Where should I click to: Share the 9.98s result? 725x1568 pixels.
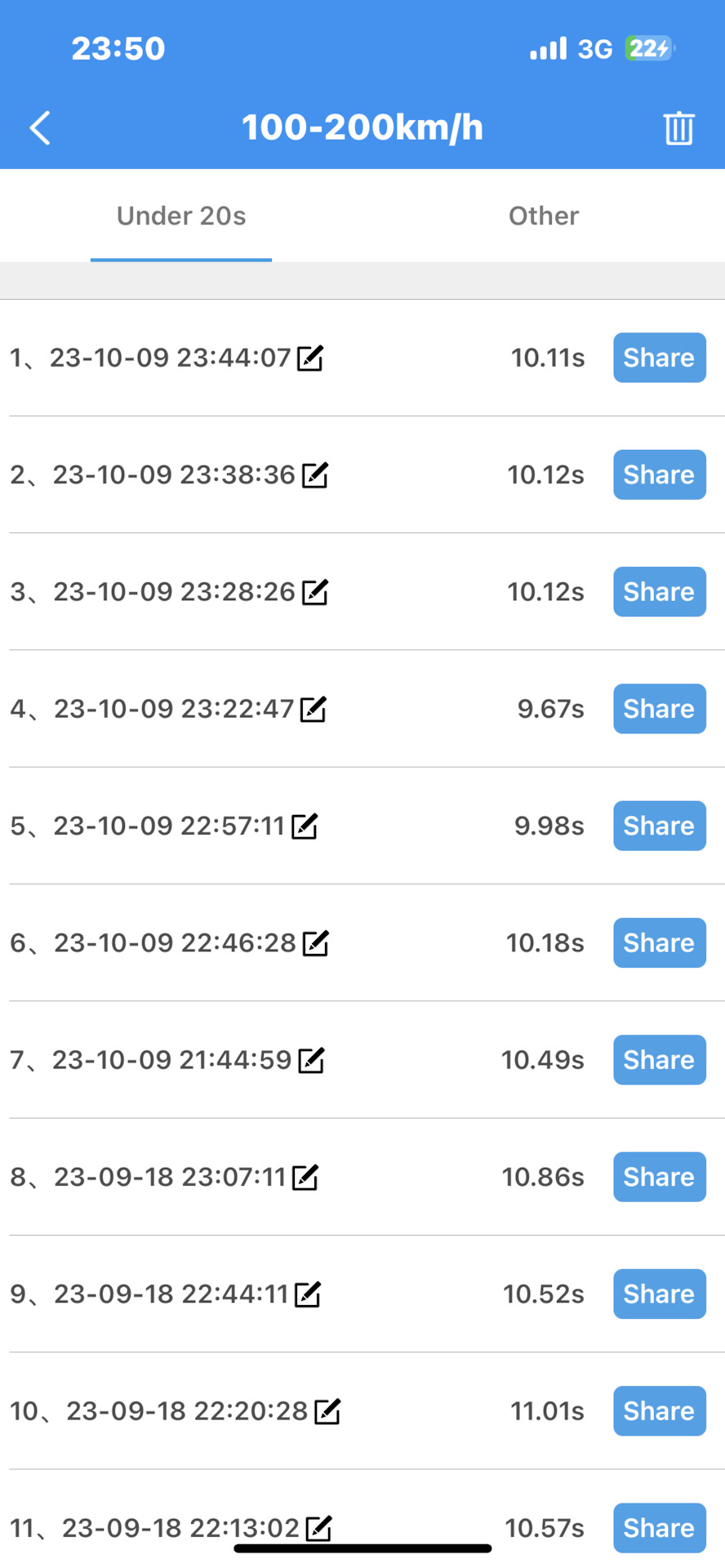point(659,826)
